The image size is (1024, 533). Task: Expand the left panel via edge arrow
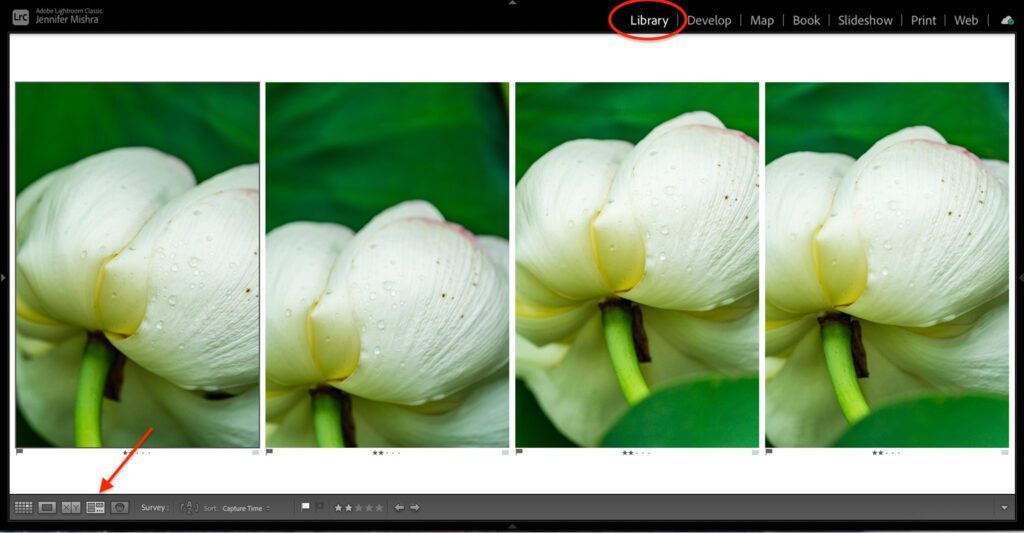4,278
